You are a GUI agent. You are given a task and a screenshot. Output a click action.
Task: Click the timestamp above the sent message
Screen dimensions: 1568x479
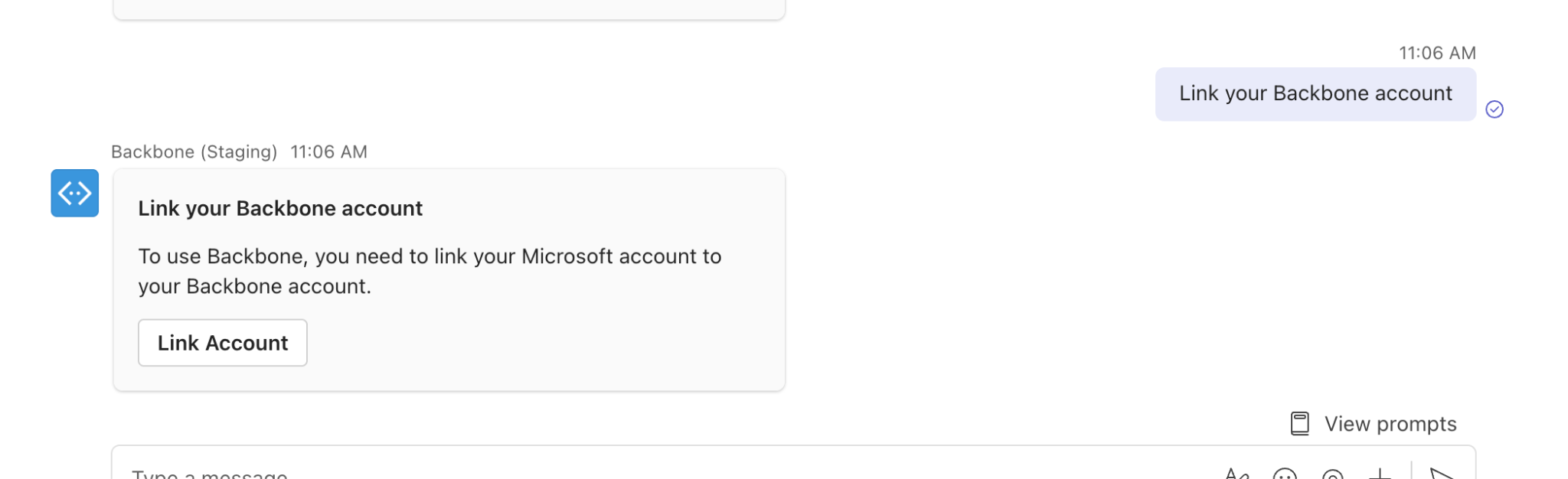coord(1437,53)
